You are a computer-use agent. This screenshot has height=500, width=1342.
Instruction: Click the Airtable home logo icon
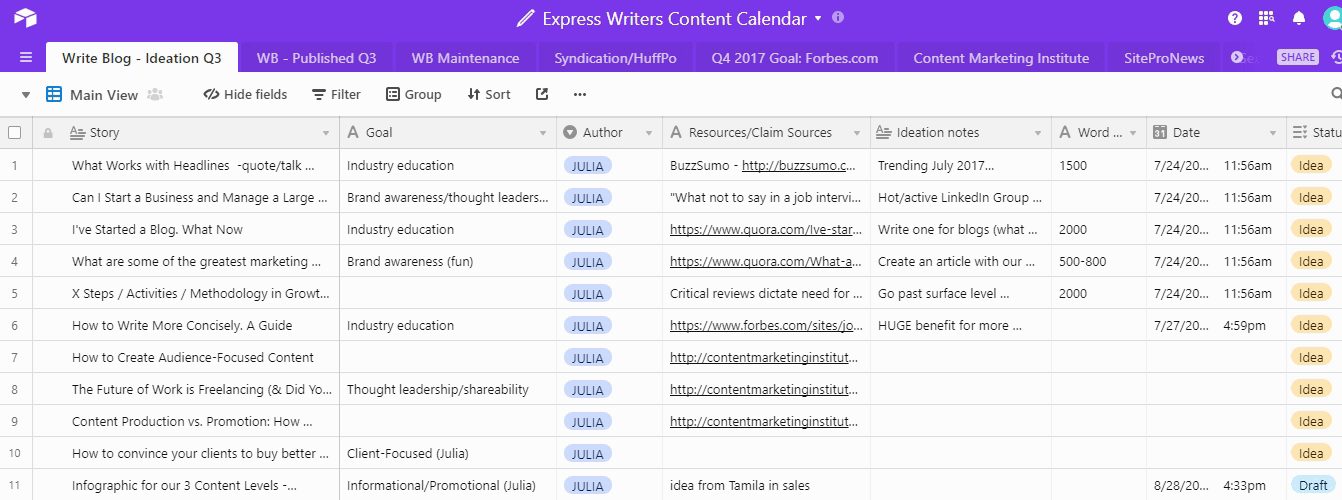pos(25,18)
